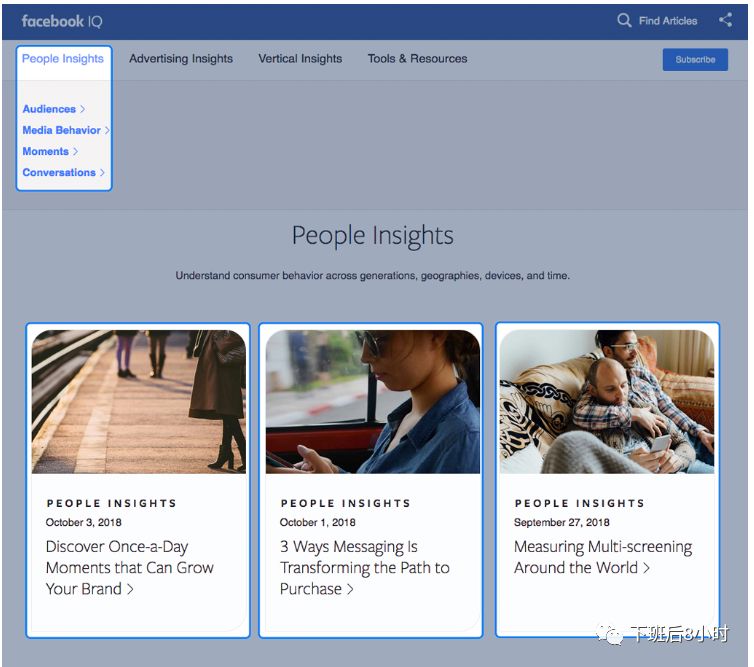The image size is (754, 667).
Task: Go to Media Behavior submenu link
Action: coord(62,130)
